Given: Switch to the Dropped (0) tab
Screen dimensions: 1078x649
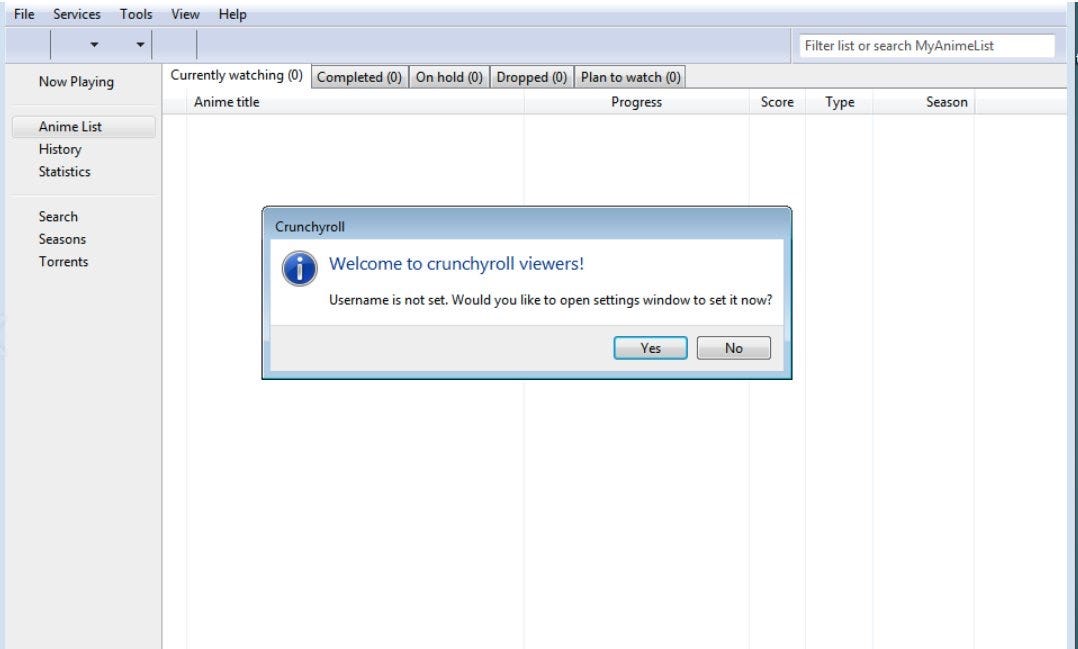Looking at the screenshot, I should click(x=531, y=77).
